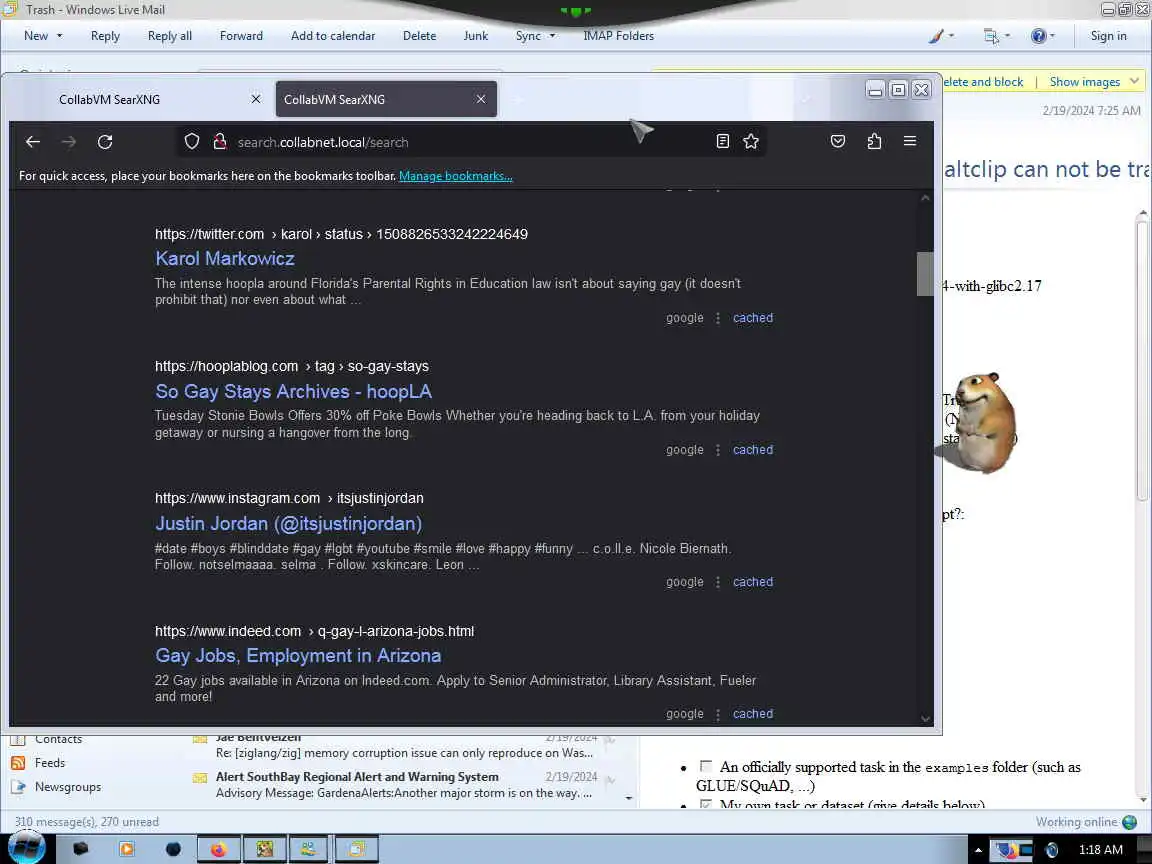Open the Pocket save icon
The height and width of the screenshot is (864, 1152).
tap(838, 141)
